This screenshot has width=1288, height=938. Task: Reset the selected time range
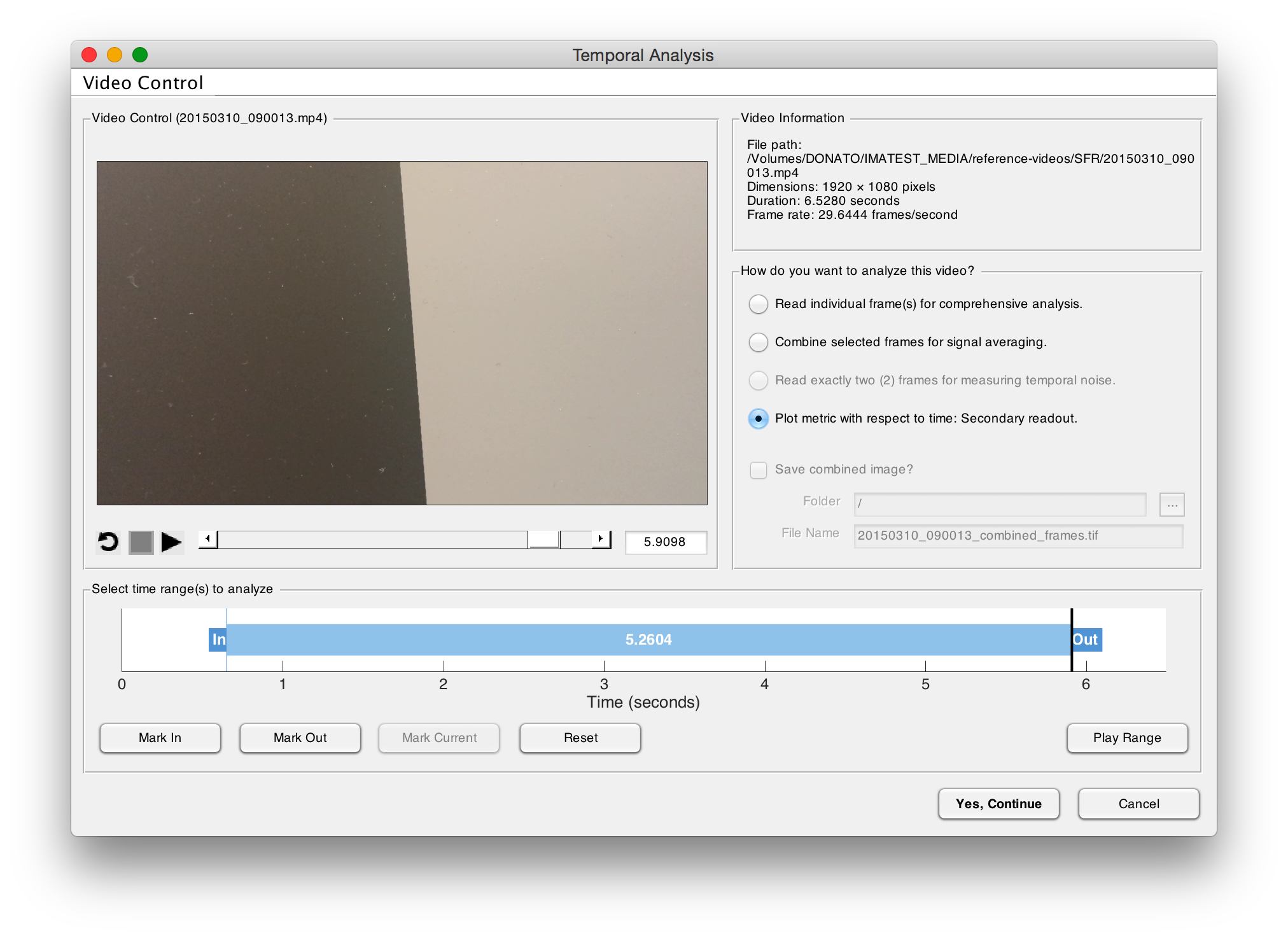580,738
